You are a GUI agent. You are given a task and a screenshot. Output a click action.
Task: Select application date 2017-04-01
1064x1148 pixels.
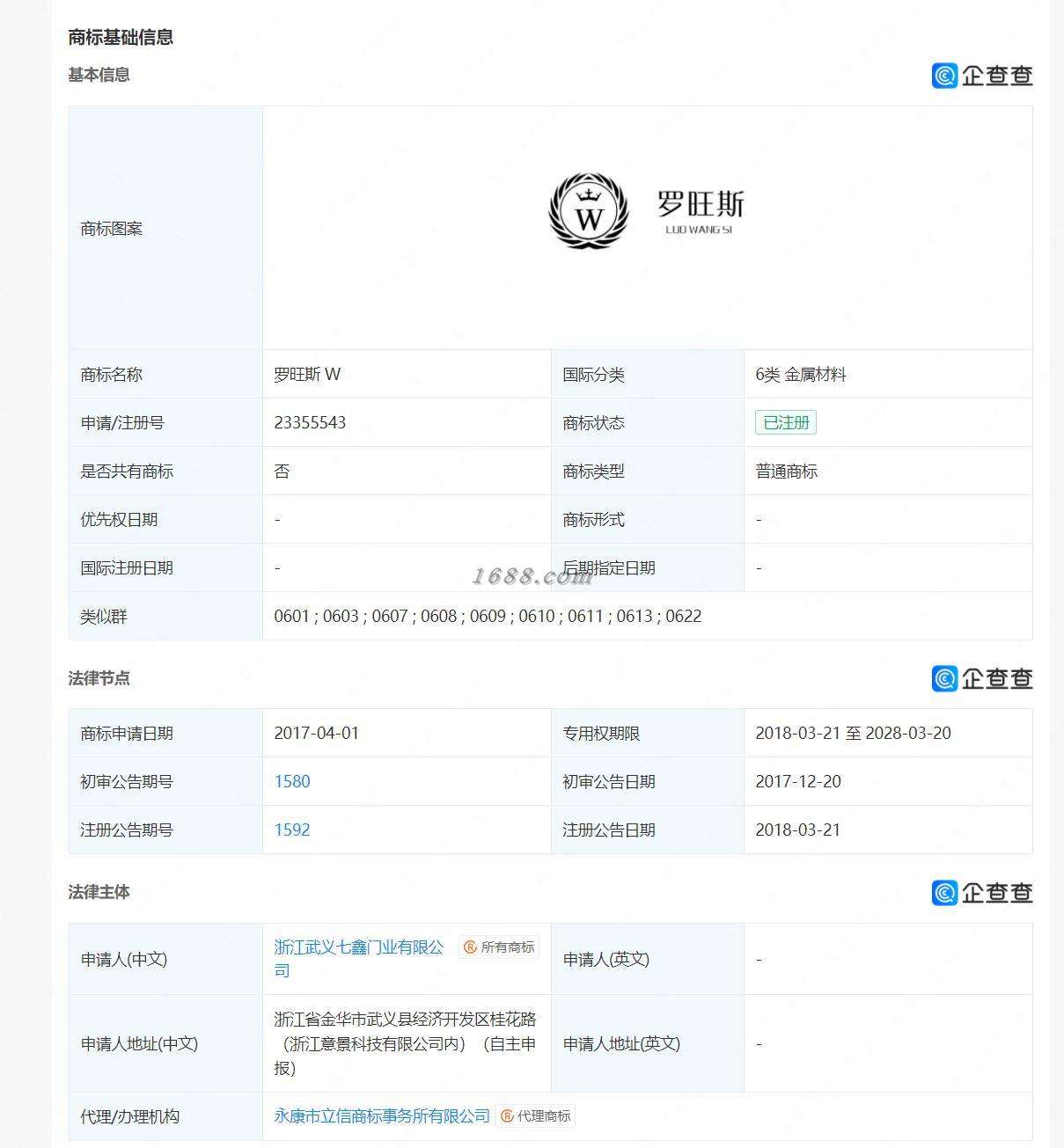[316, 733]
